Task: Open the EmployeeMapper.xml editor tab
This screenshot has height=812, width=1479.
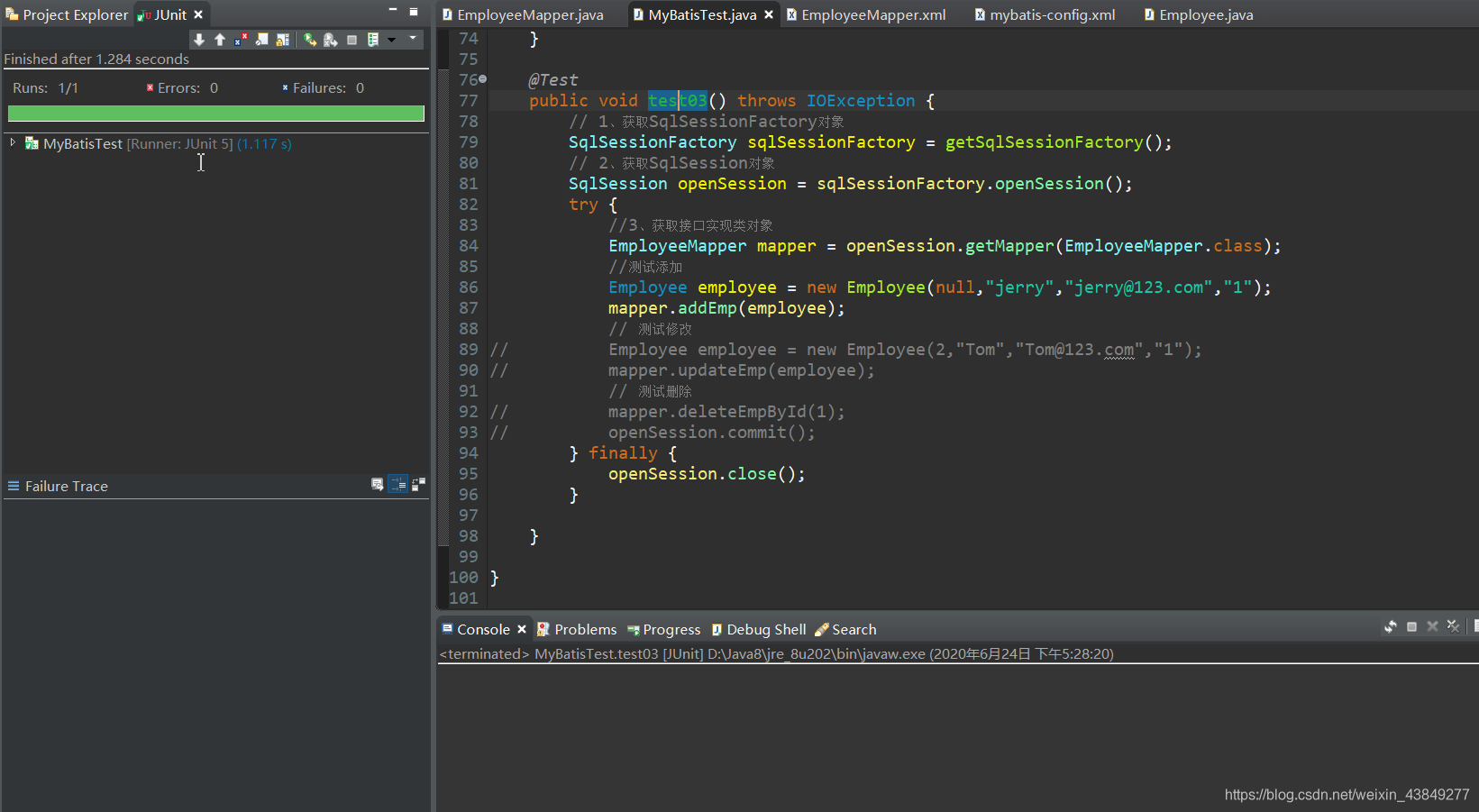Action: coord(866,14)
